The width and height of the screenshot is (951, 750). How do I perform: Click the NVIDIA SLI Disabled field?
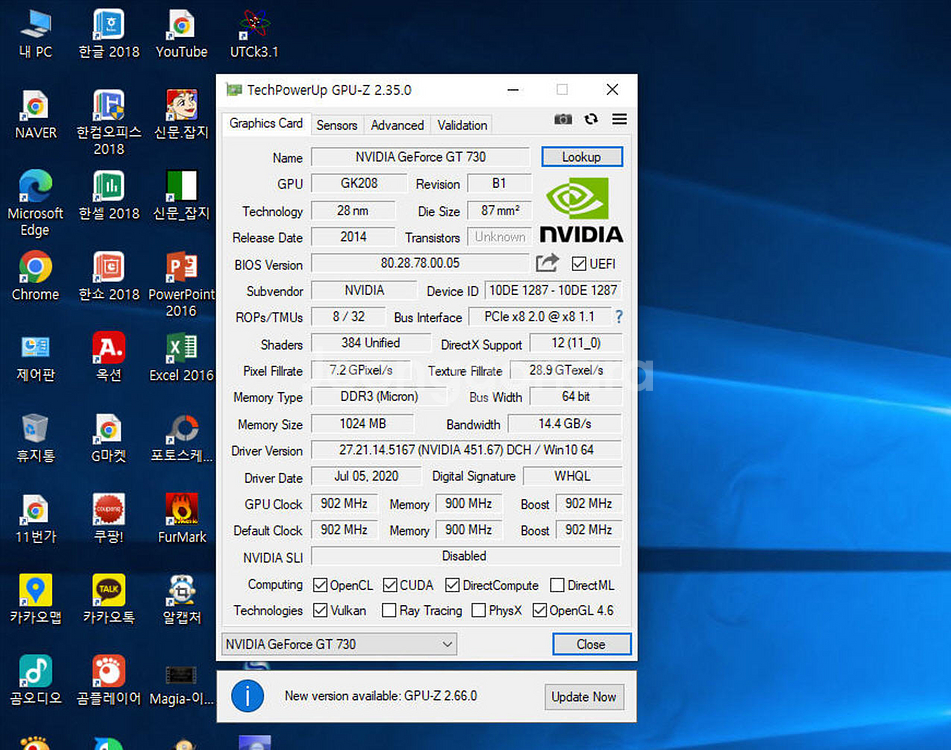coord(466,556)
